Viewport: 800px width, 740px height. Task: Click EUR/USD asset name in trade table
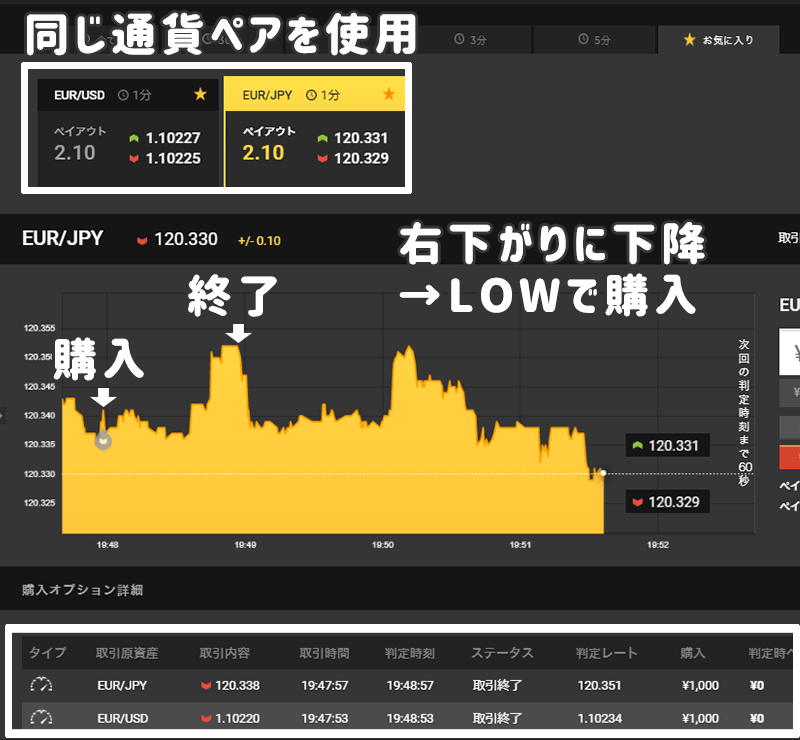(x=122, y=719)
